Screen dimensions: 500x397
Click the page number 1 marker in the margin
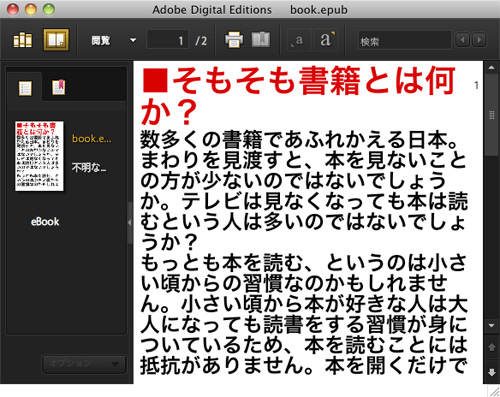coord(476,85)
